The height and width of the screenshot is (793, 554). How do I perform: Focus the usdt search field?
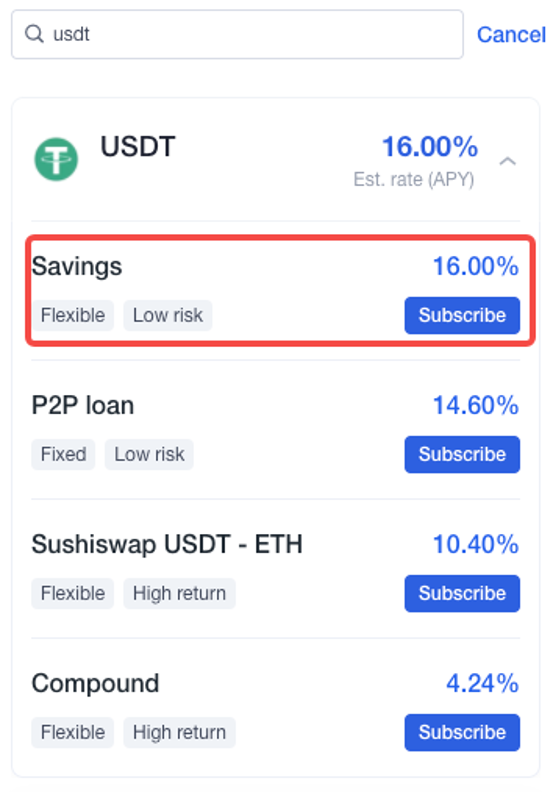pyautogui.click(x=237, y=34)
